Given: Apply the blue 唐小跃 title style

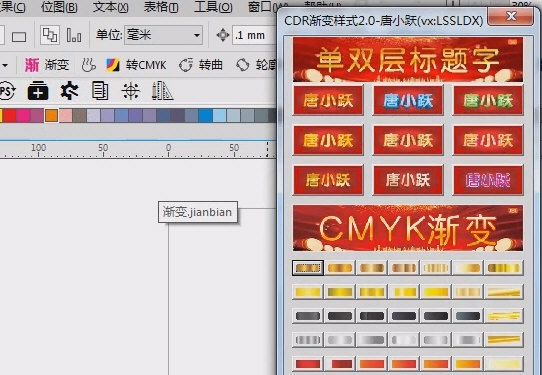Looking at the screenshot, I should [x=408, y=100].
